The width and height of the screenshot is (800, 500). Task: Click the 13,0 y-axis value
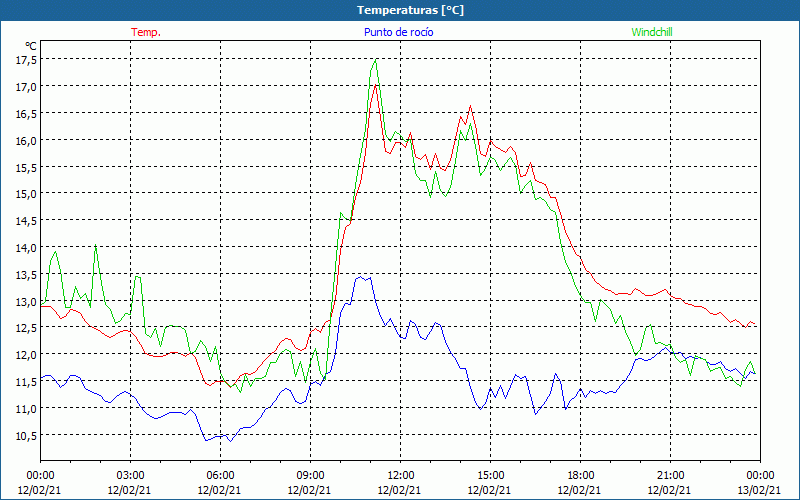pyautogui.click(x=27, y=302)
